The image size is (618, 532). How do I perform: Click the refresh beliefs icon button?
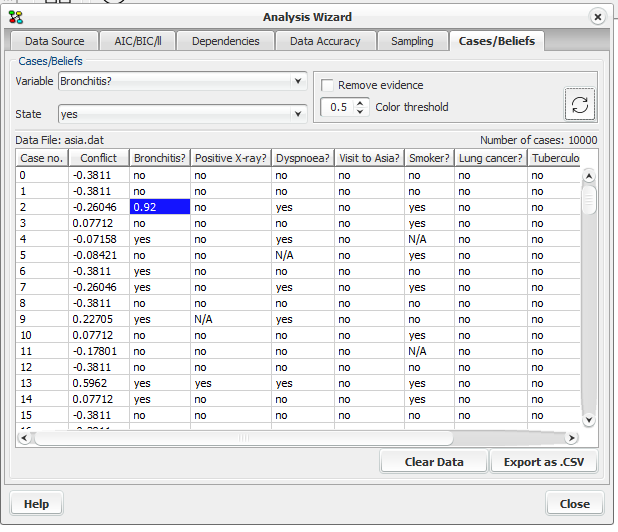(x=579, y=104)
